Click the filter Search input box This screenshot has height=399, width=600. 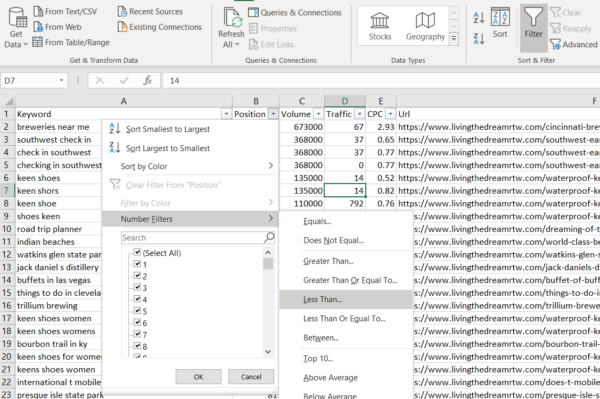[x=192, y=238]
